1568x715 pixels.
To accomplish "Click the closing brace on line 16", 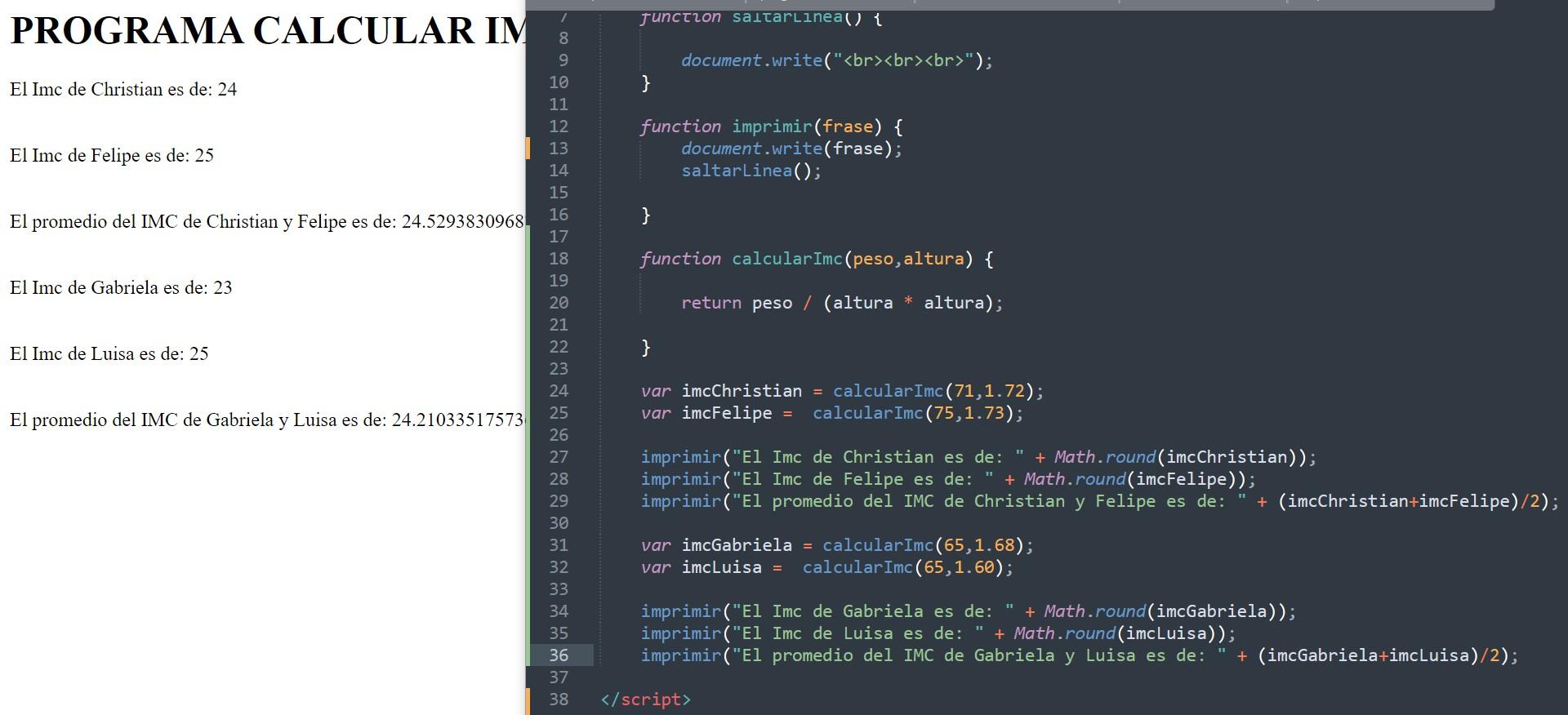I will click(x=646, y=215).
